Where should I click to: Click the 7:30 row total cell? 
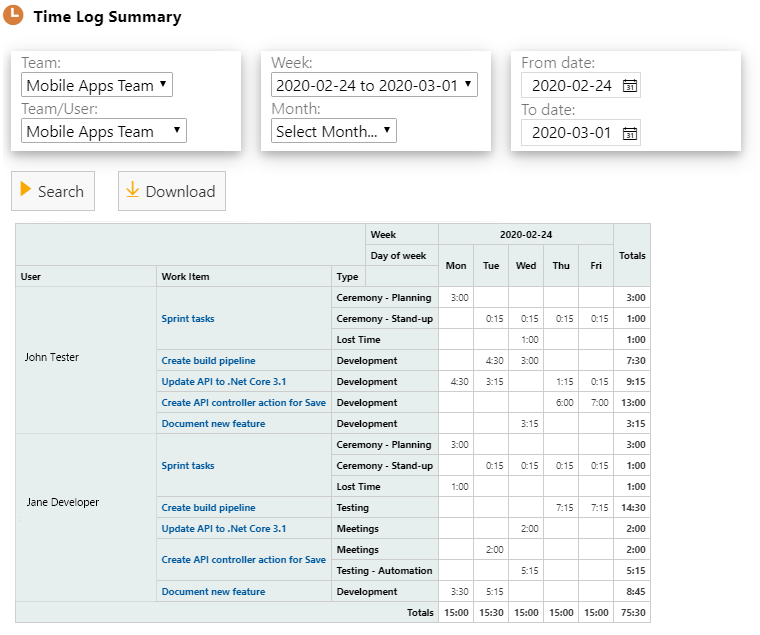632,361
